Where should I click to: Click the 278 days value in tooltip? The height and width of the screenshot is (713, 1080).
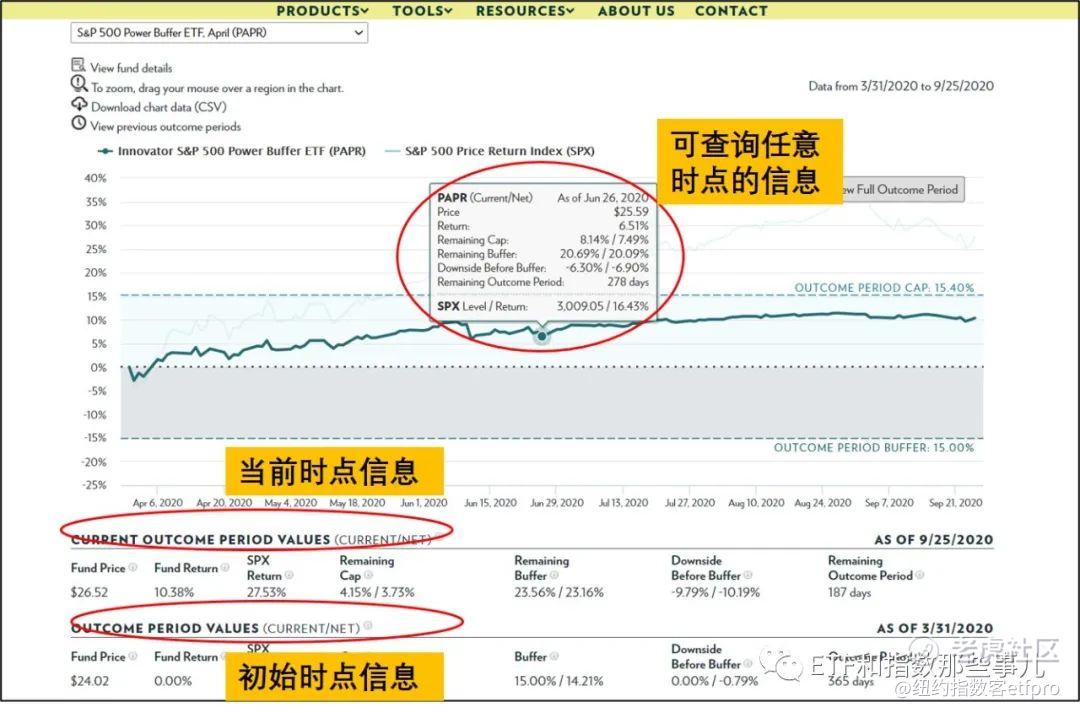tap(627, 282)
